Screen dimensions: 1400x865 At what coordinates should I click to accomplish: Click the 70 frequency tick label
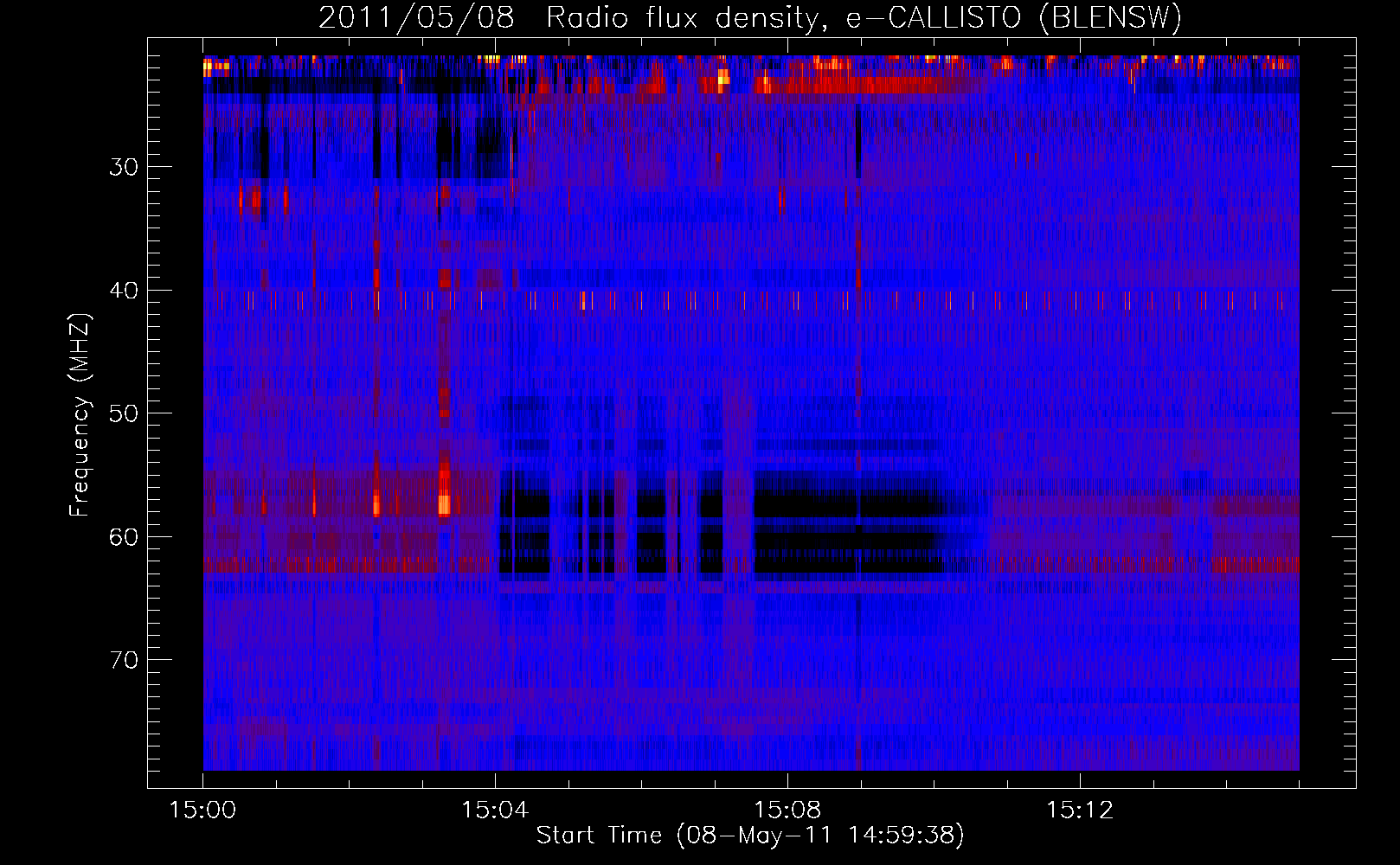click(x=124, y=661)
